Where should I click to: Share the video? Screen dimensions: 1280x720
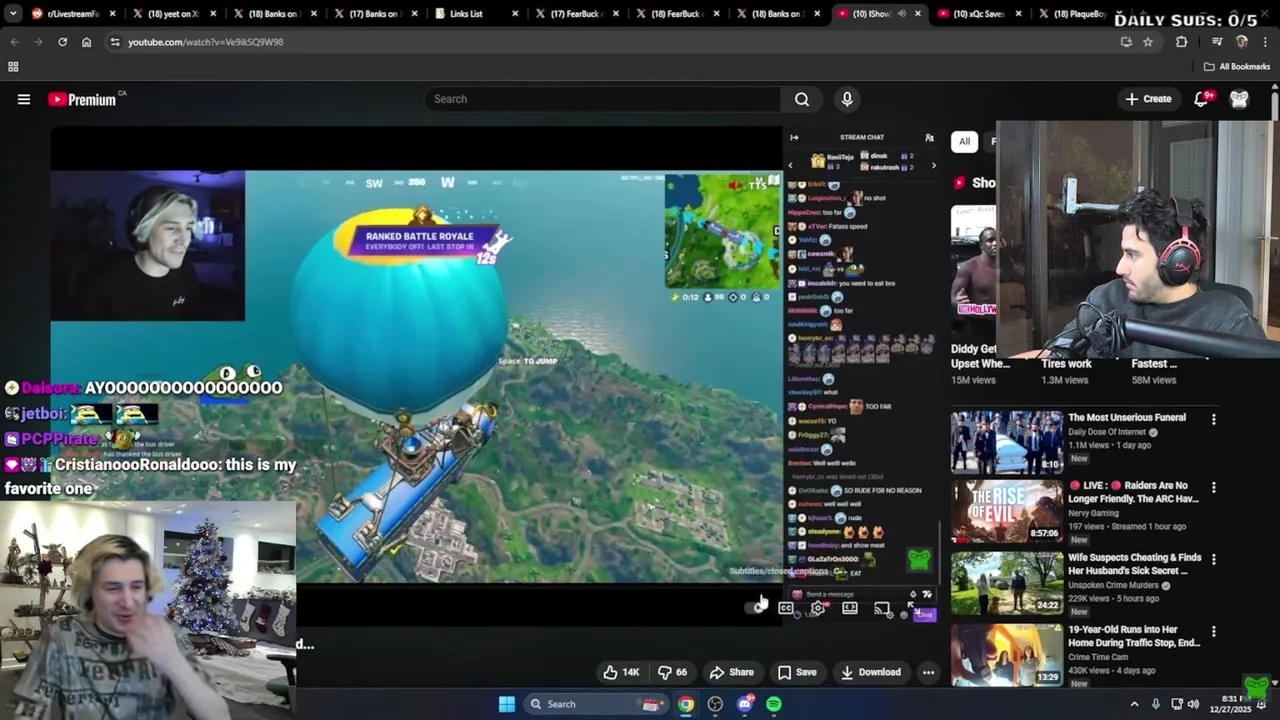pyautogui.click(x=731, y=672)
